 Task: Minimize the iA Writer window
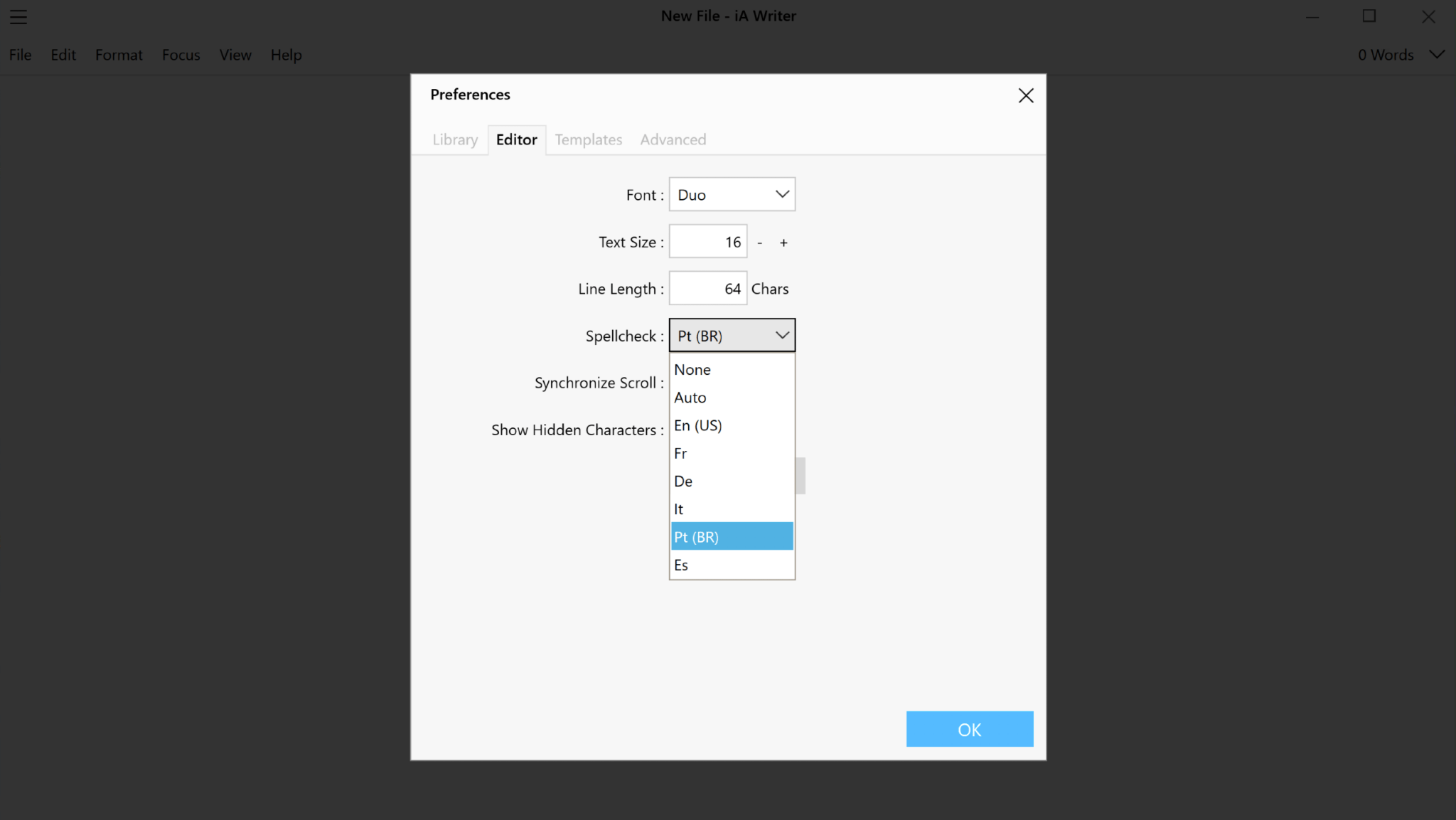coord(1312,16)
